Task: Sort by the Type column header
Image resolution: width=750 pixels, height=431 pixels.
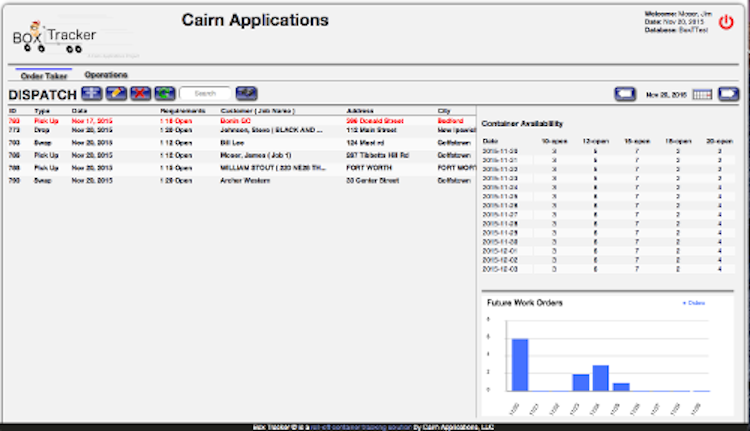Action: click(x=42, y=111)
